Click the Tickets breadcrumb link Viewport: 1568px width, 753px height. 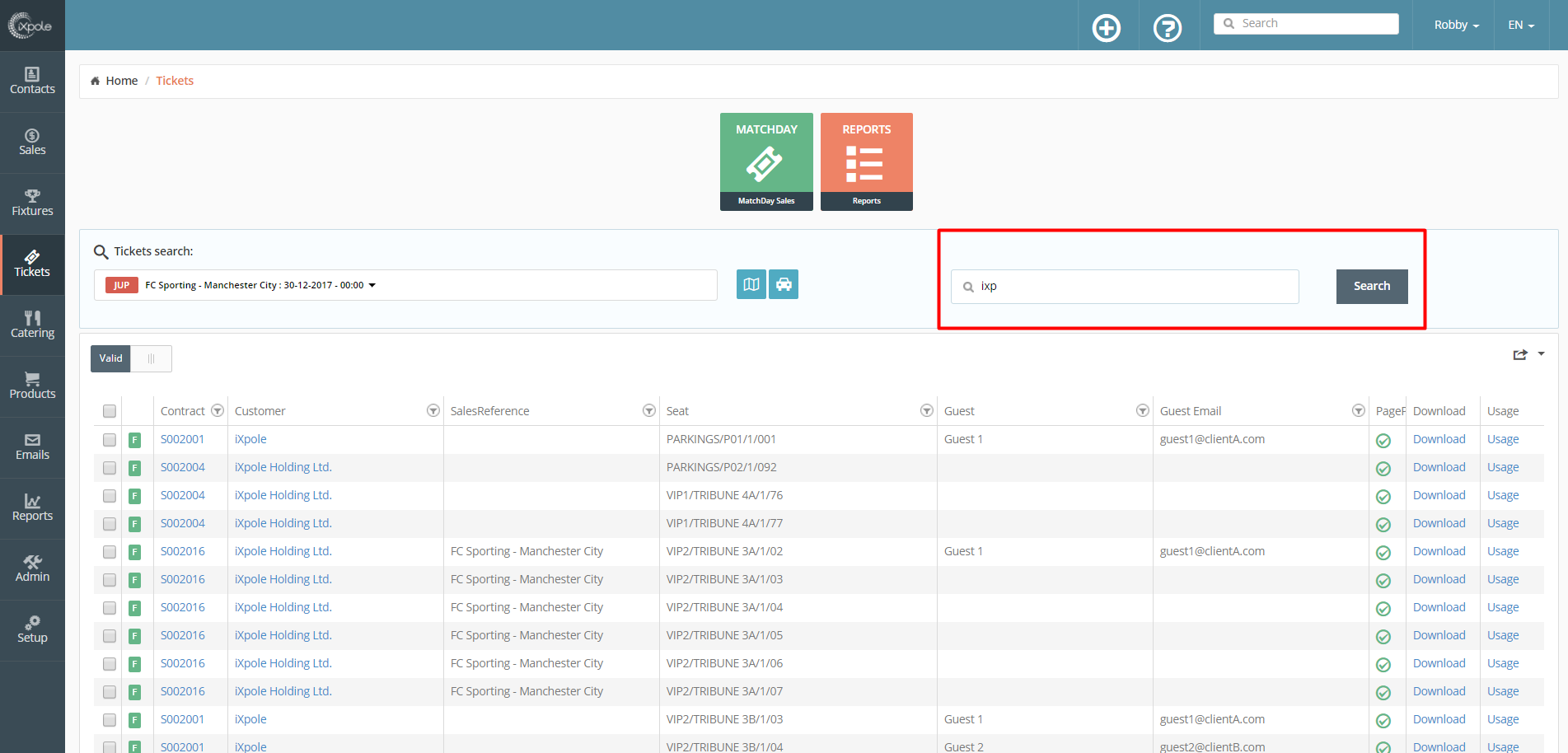pyautogui.click(x=175, y=81)
